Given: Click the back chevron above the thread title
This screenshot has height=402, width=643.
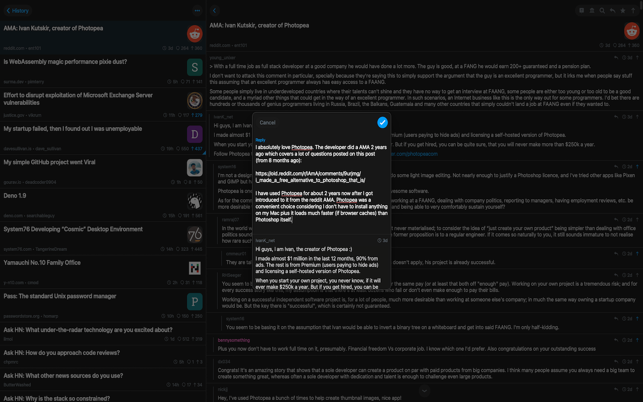Looking at the screenshot, I should point(214,11).
